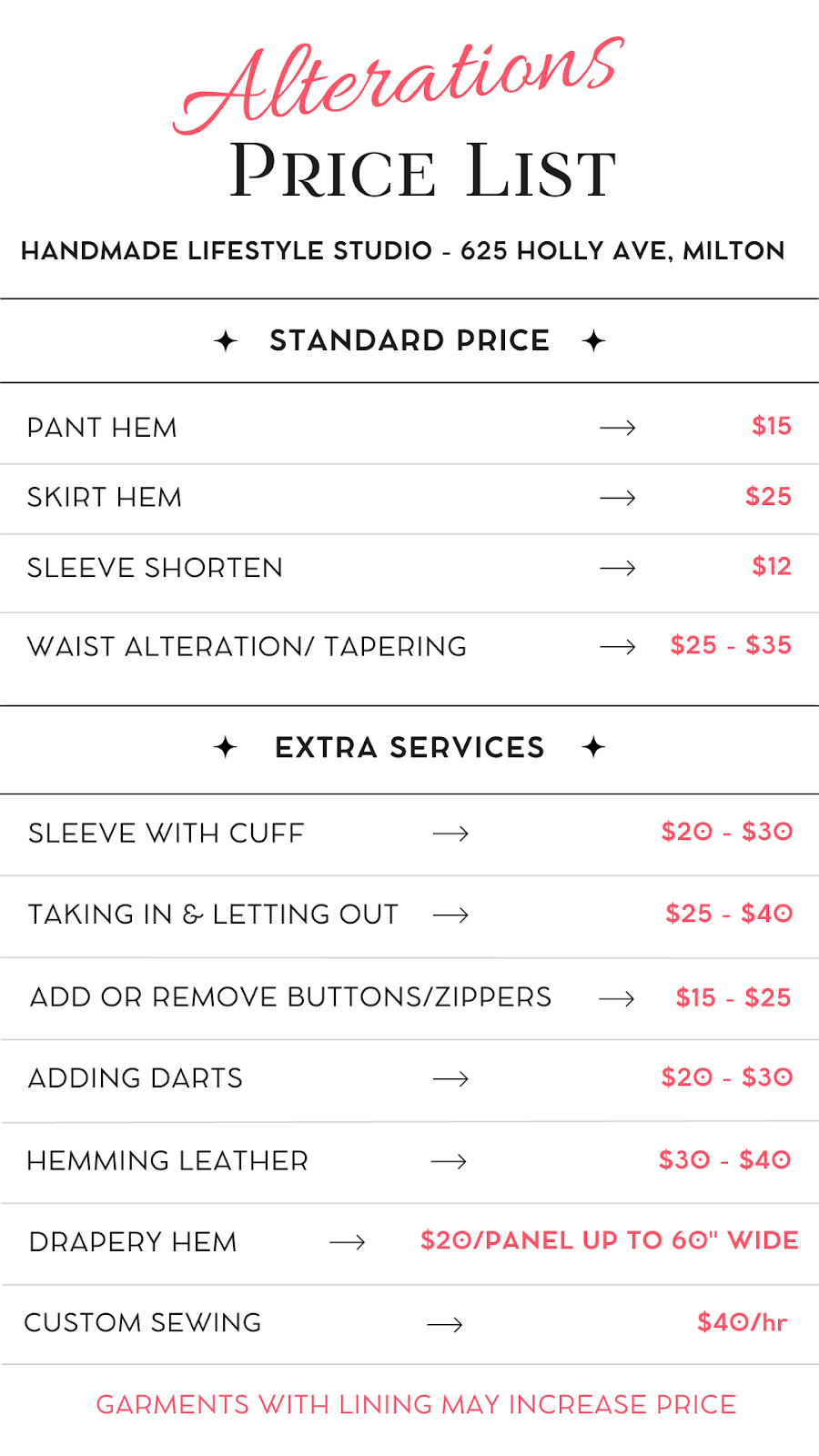Click the garments with lining note
The height and width of the screenshot is (1456, 819).
(x=416, y=1405)
